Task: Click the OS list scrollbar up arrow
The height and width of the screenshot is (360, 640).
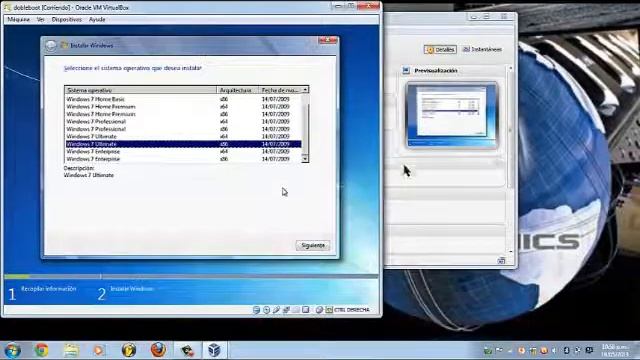Action: click(305, 90)
